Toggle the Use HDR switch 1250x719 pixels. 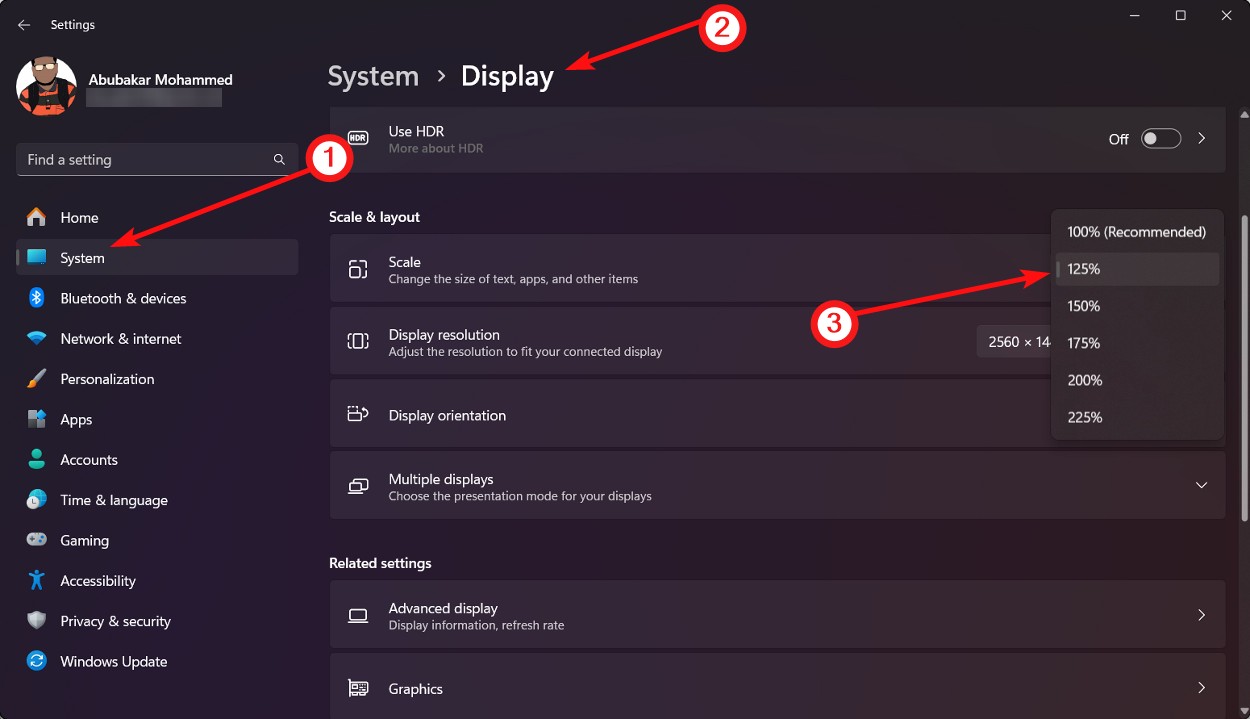(x=1160, y=139)
